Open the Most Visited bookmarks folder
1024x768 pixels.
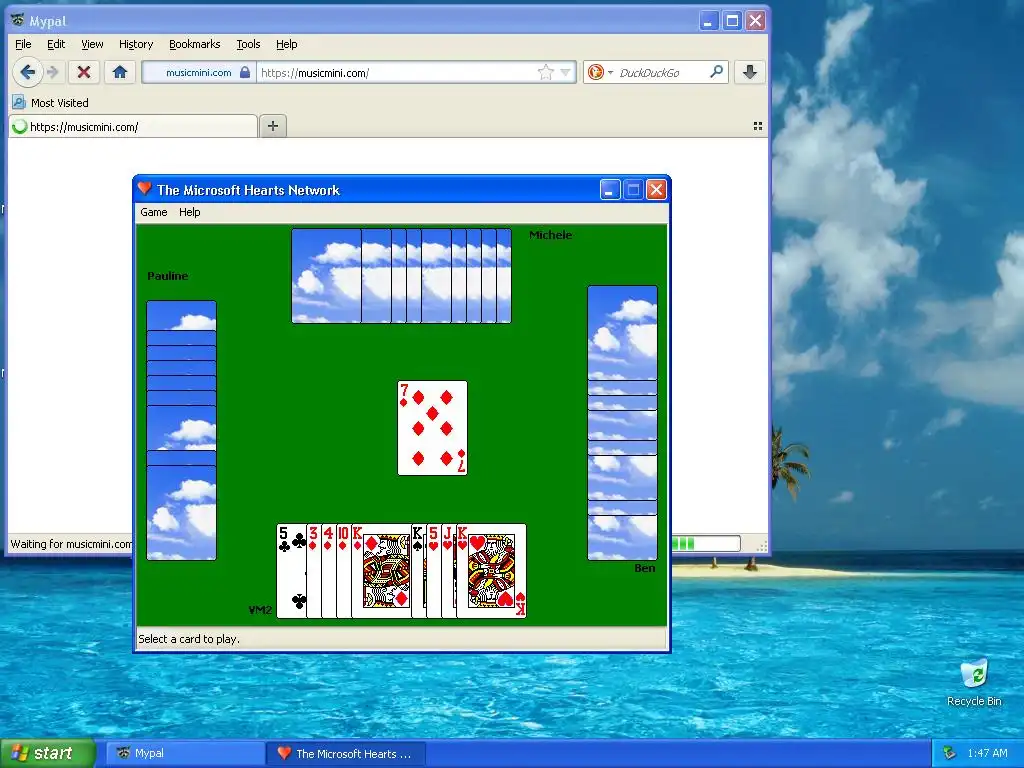coord(50,103)
